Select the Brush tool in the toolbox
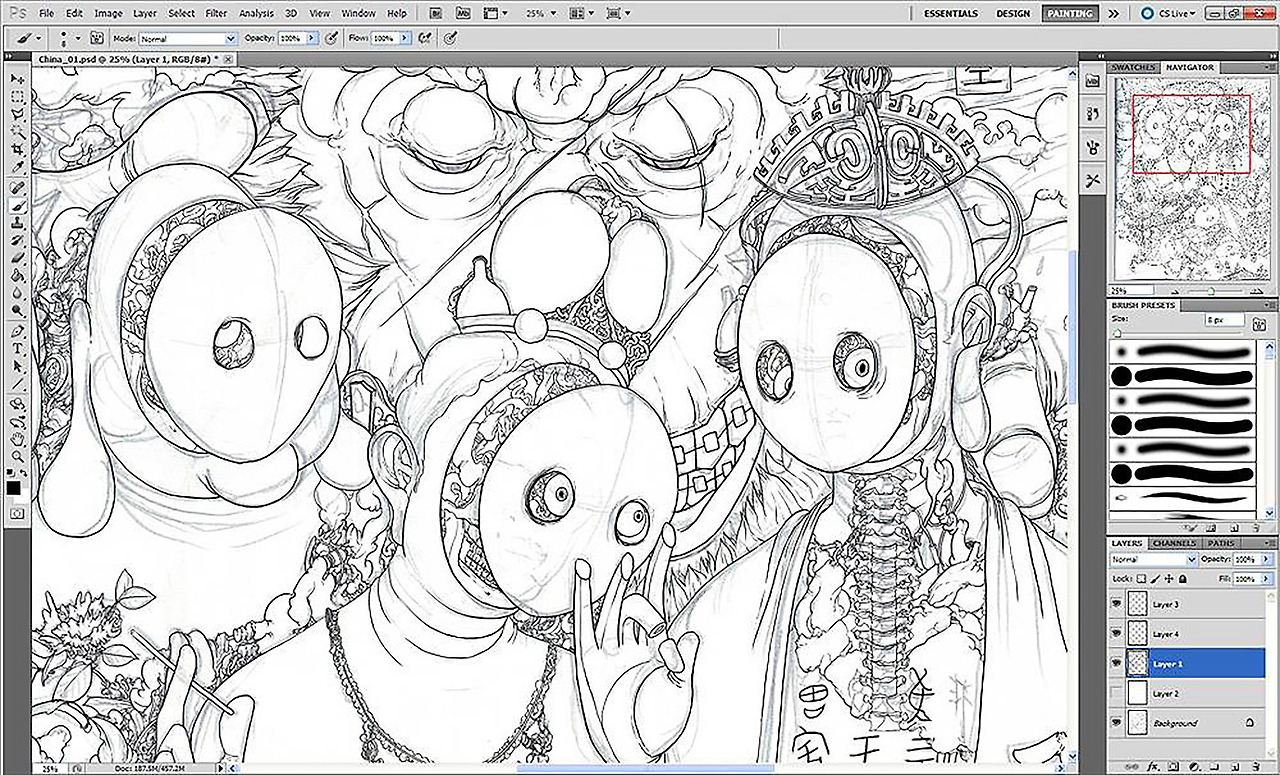The height and width of the screenshot is (775, 1280). click(17, 205)
